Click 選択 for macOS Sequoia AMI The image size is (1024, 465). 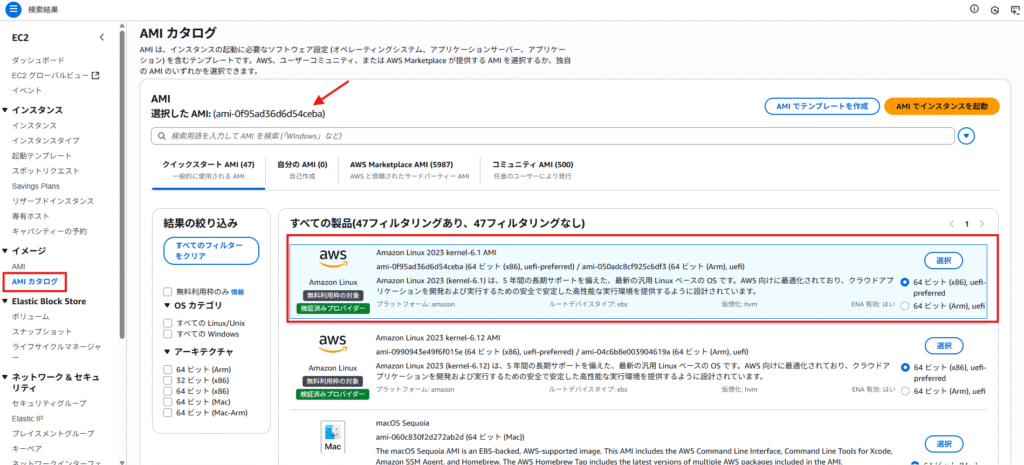coord(944,443)
